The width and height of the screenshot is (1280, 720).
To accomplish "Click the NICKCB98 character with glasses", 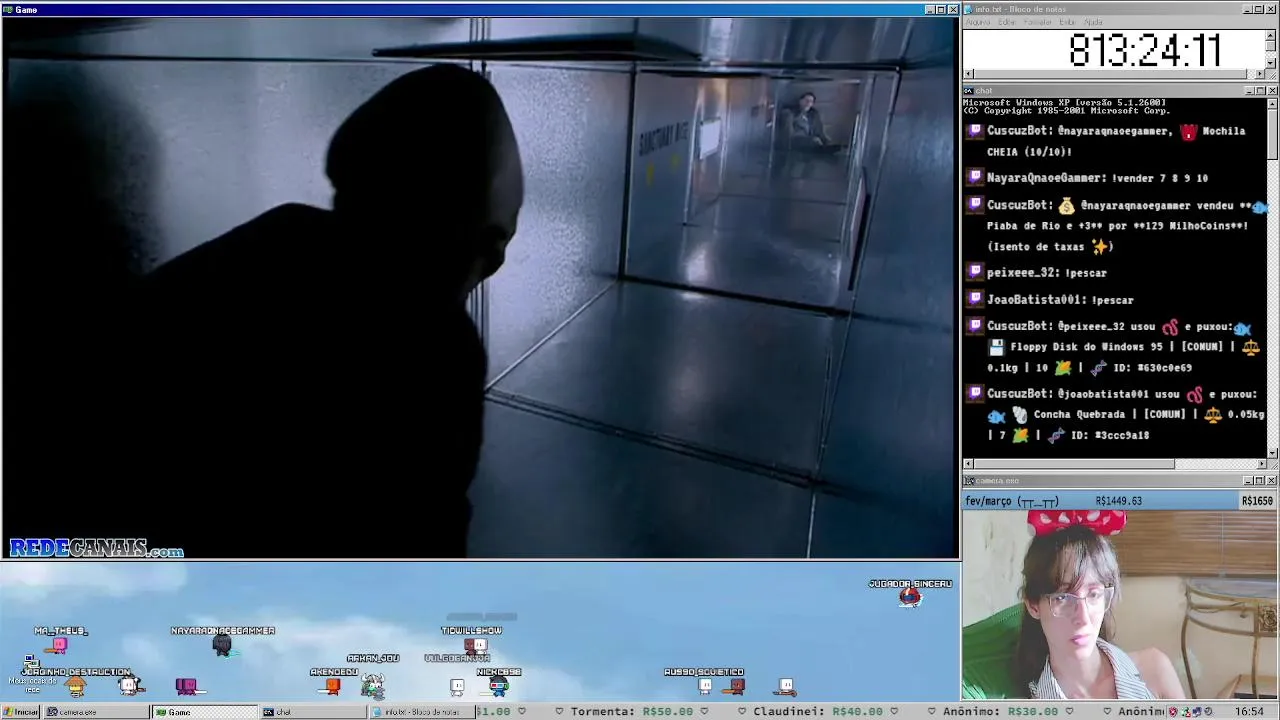I will tap(498, 686).
